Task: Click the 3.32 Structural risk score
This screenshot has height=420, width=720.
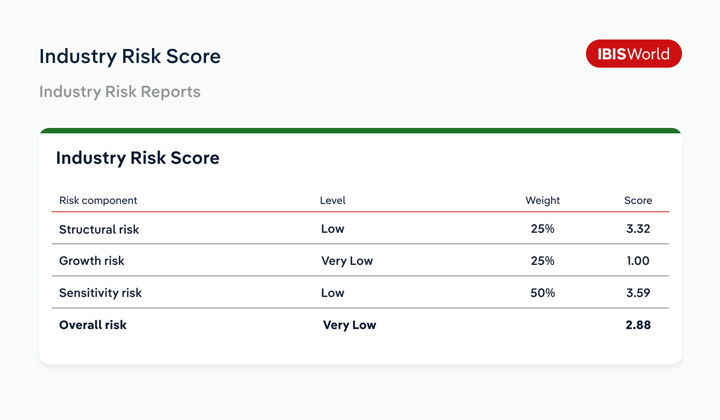Action: pos(638,229)
